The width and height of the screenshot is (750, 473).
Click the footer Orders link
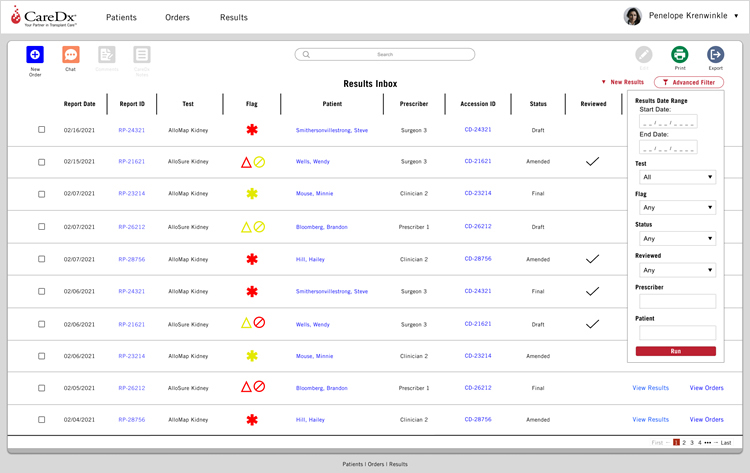pyautogui.click(x=376, y=464)
